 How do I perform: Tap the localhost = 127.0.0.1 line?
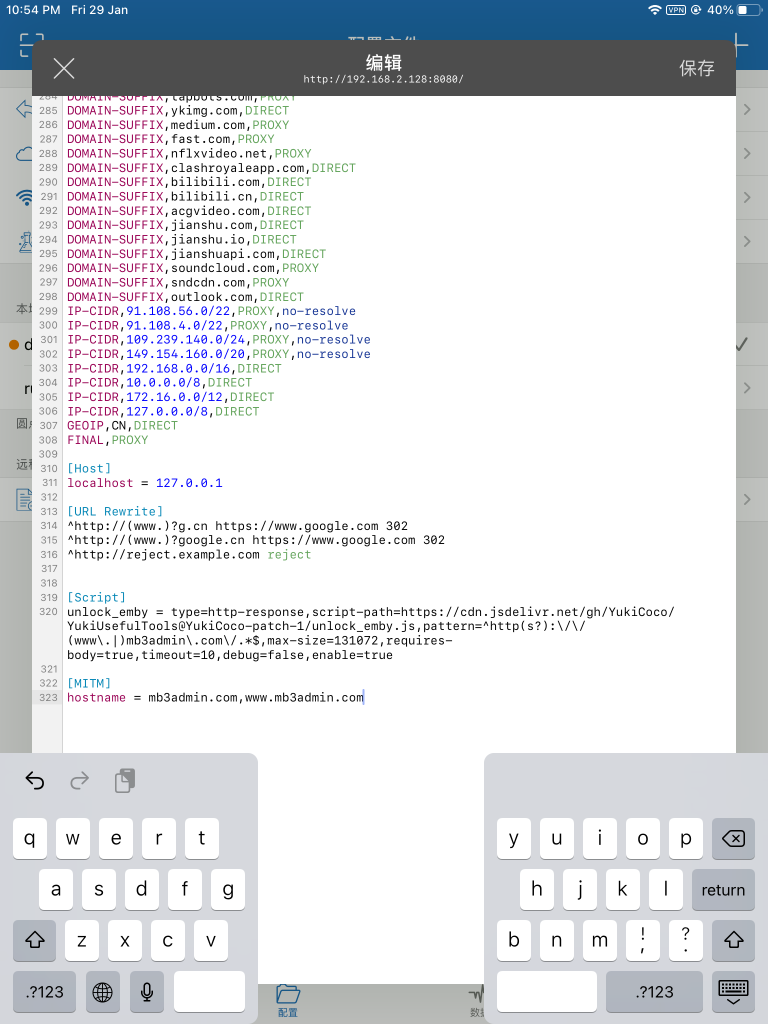[x=144, y=483]
